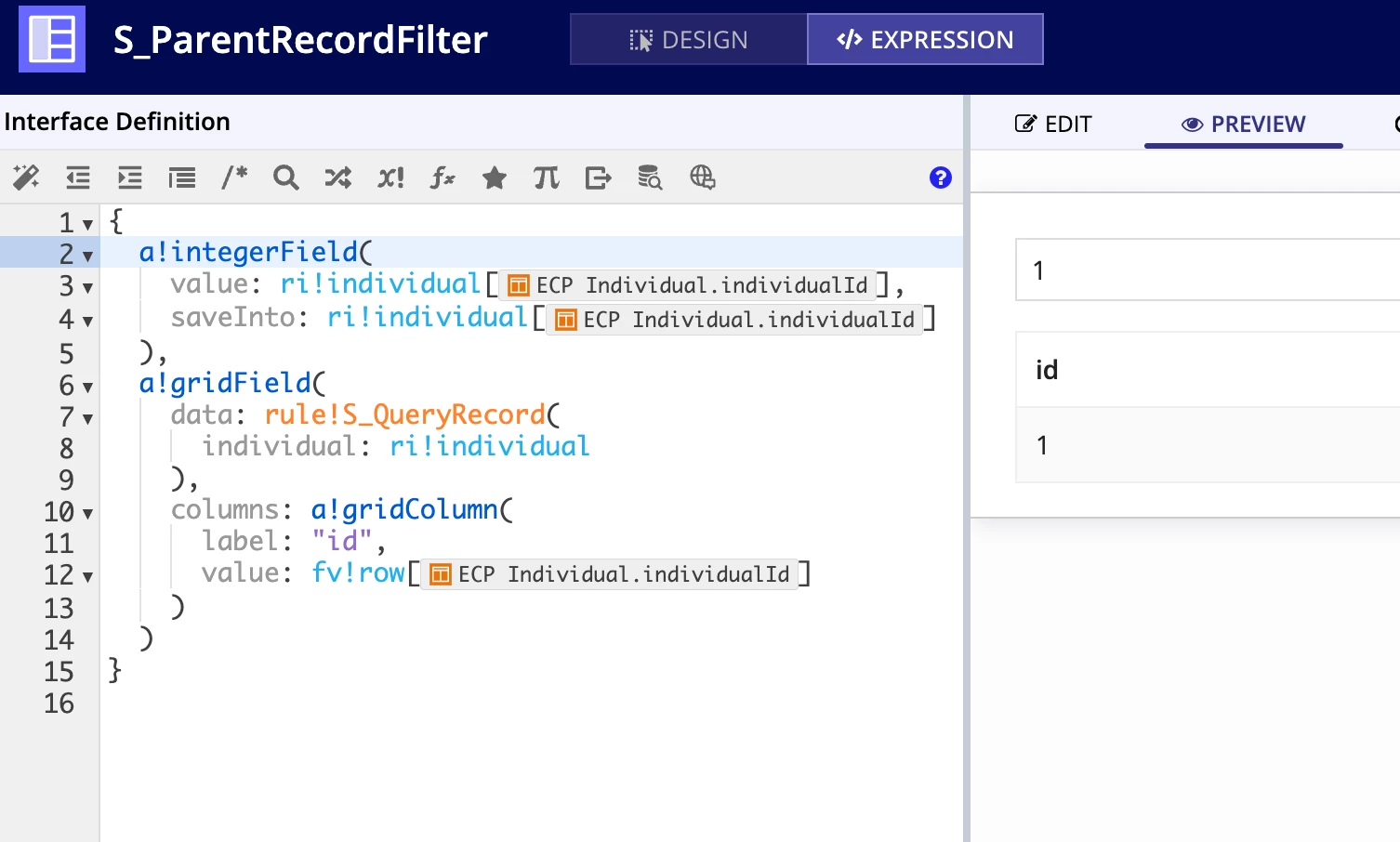Collapse code fold arrow at line 12
The height and width of the screenshot is (842, 1400).
click(87, 577)
